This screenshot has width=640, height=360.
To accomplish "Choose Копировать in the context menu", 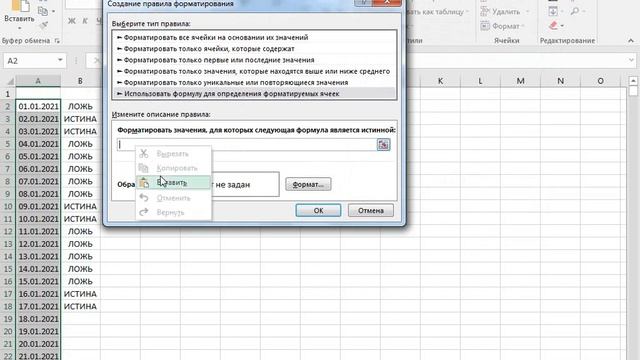I will click(173, 168).
